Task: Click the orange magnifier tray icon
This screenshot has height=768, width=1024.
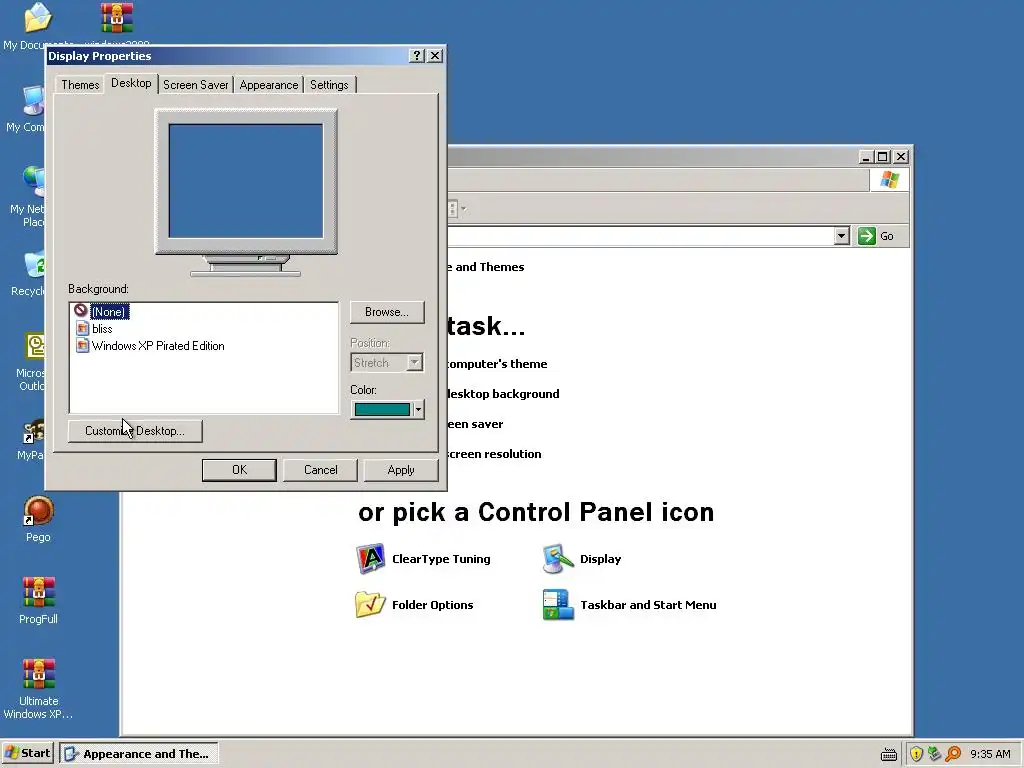Action: 953,754
